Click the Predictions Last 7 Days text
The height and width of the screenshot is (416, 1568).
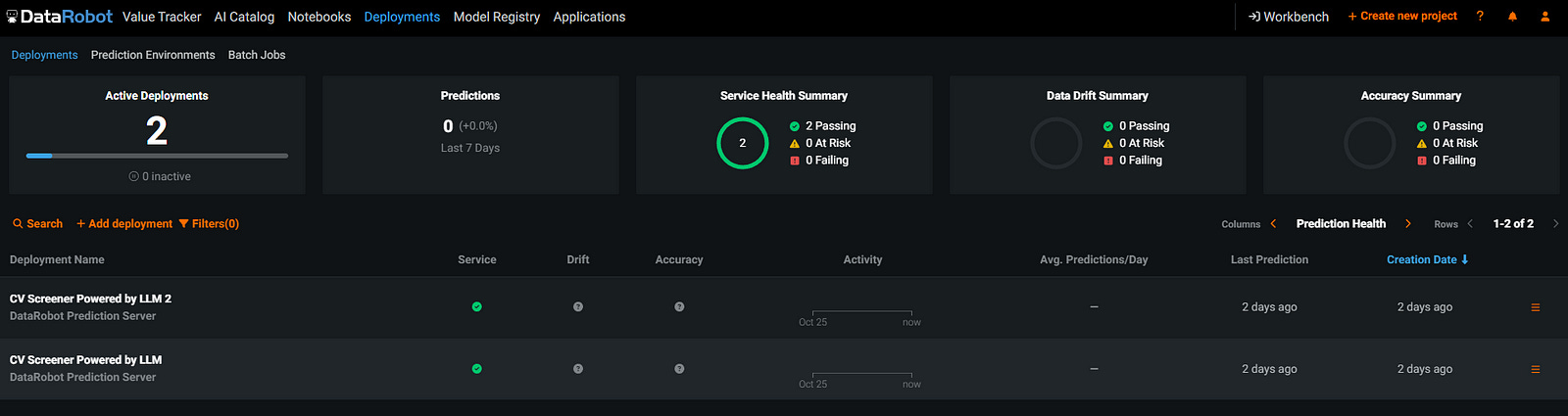pos(470,148)
